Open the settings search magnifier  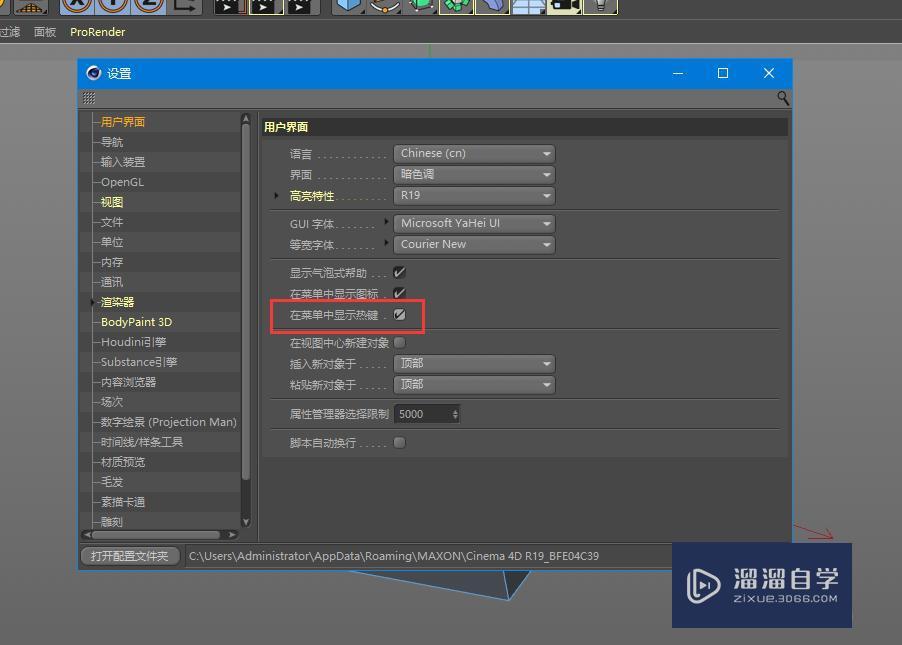(783, 98)
